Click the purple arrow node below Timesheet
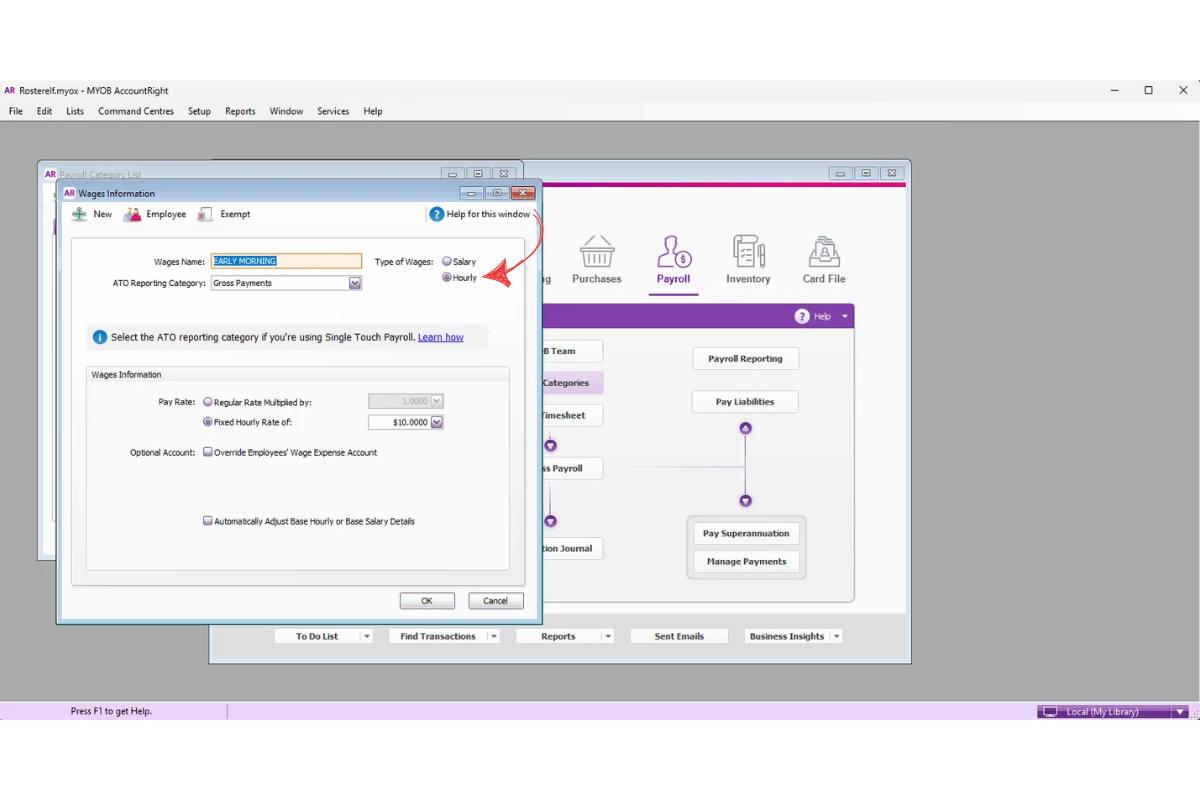The image size is (1200, 800). coord(550,445)
